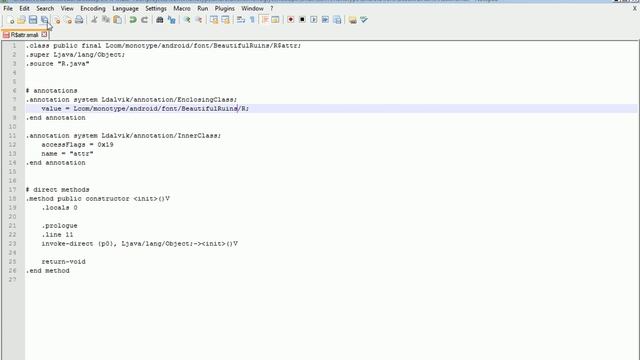Open the Plugins menu
The height and width of the screenshot is (360, 640).
point(224,8)
